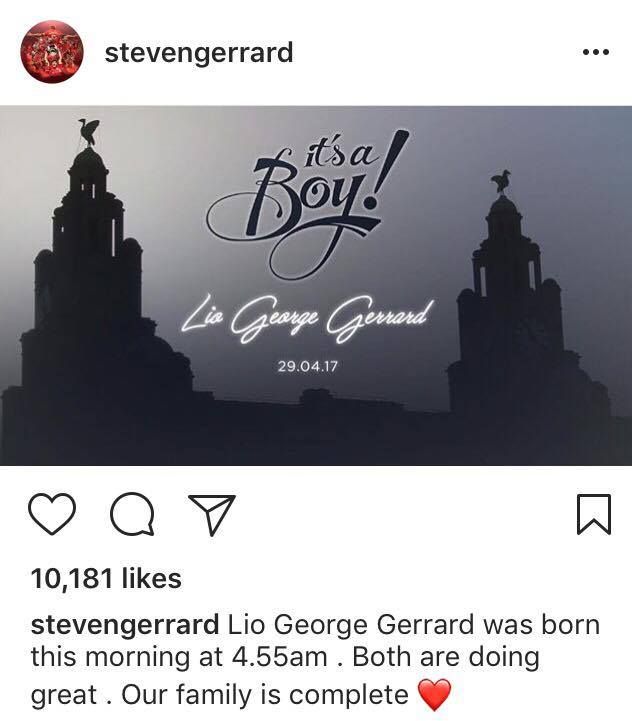Open comments via the speech bubble icon
The image size is (632, 721).
(x=132, y=514)
